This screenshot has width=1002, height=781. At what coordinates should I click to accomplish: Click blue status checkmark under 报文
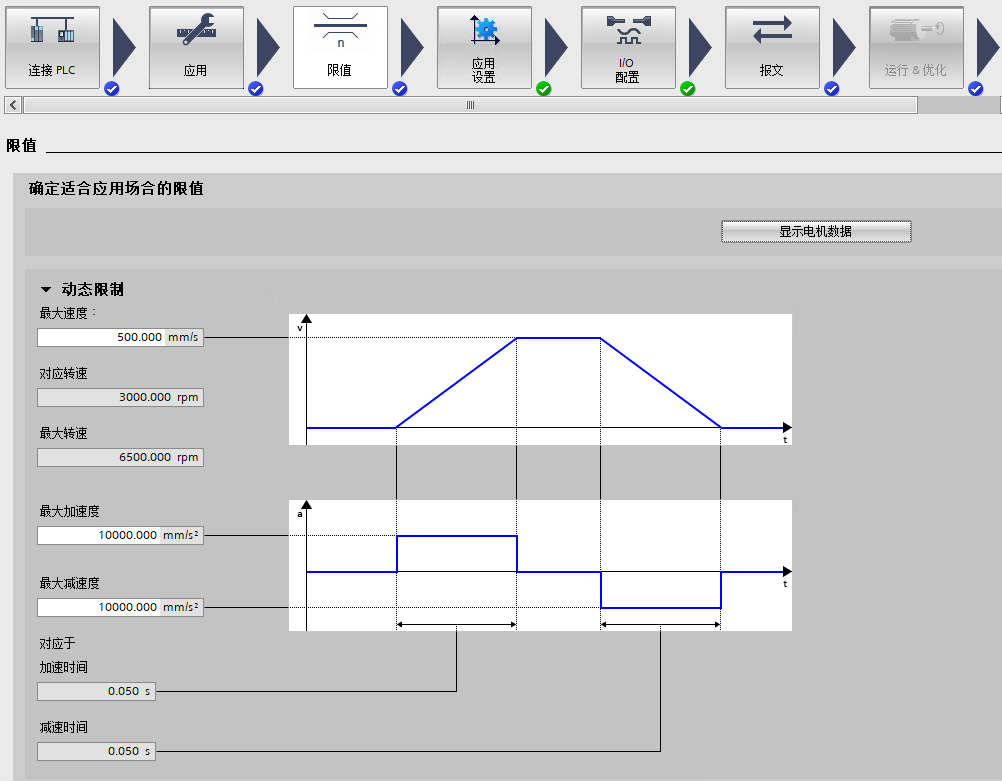coord(831,89)
